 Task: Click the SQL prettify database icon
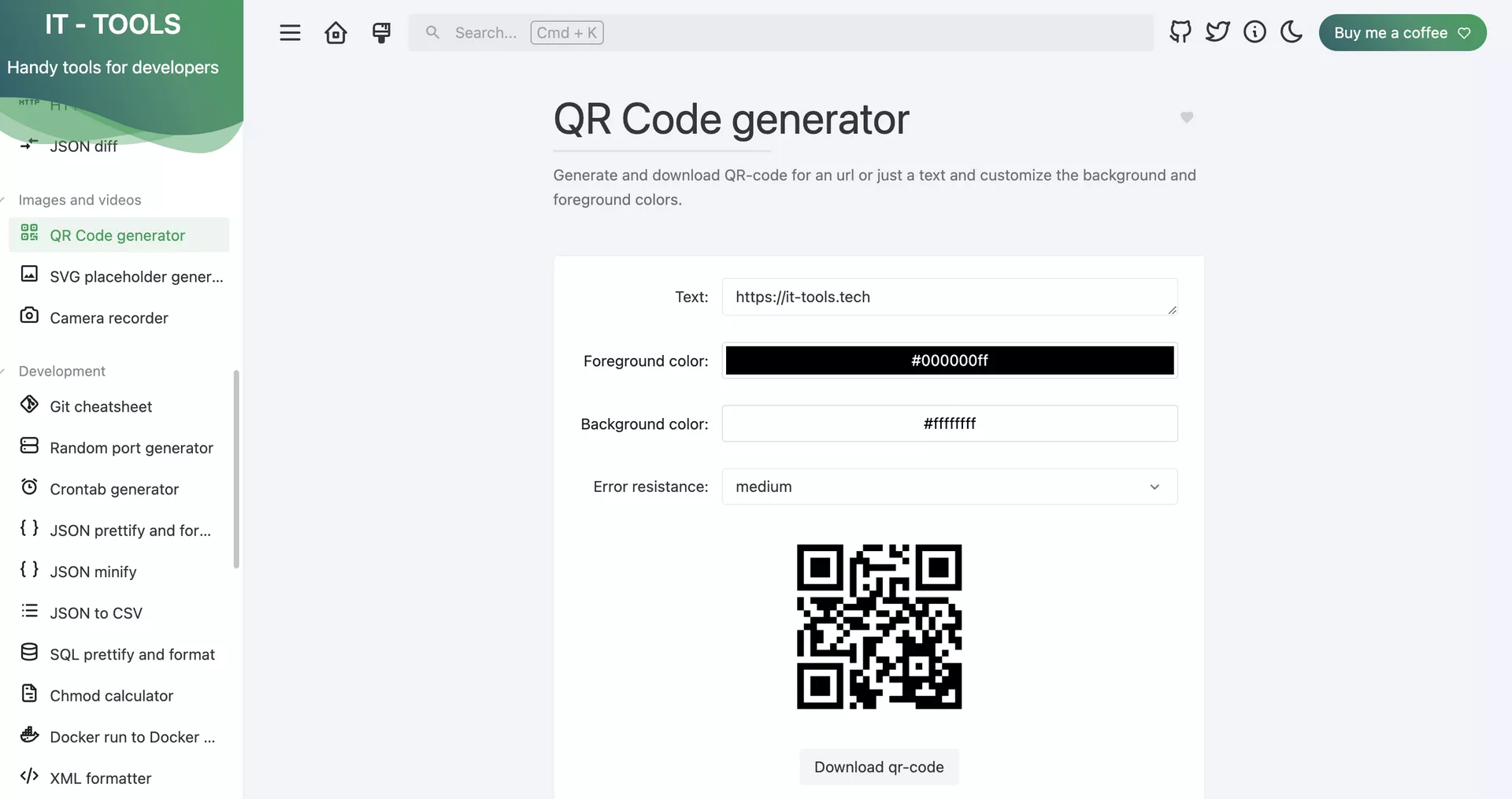click(x=29, y=652)
